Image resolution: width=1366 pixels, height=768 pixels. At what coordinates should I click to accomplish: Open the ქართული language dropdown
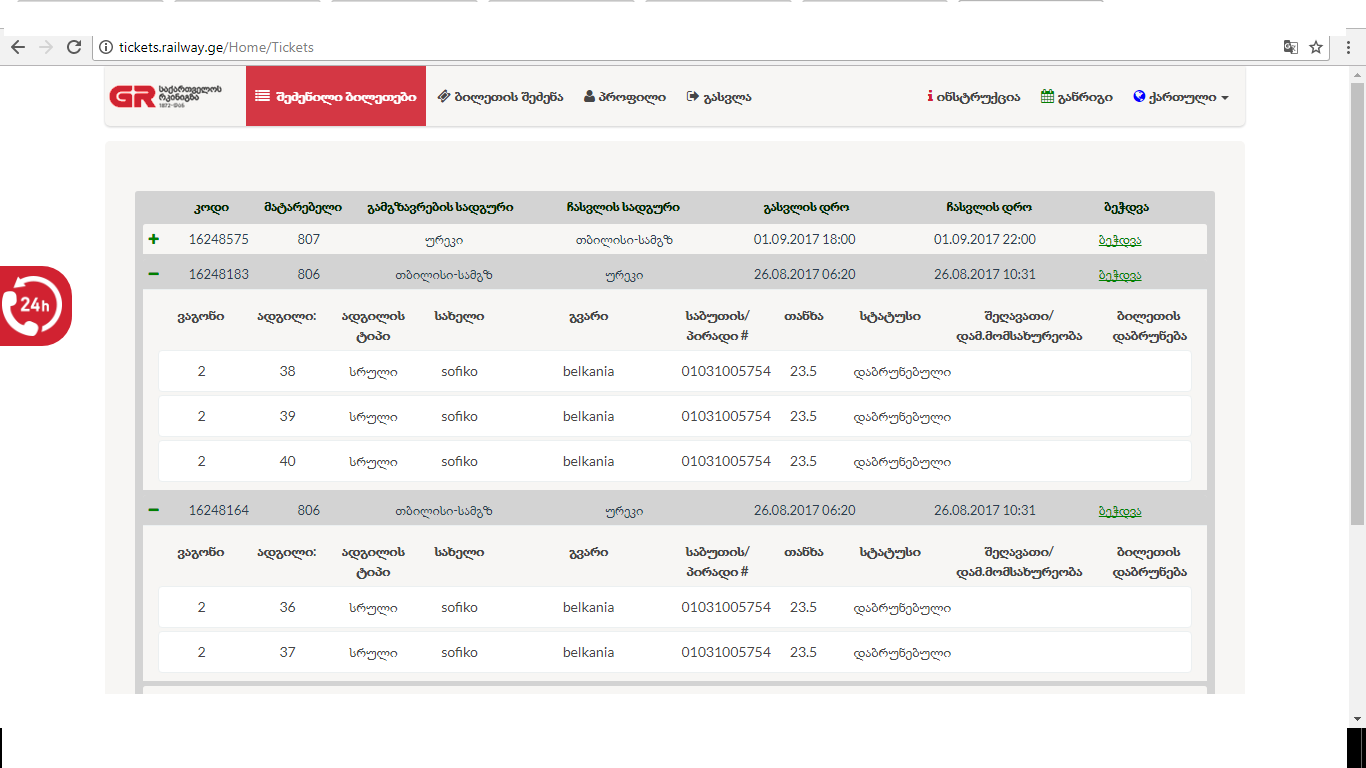[x=1181, y=97]
